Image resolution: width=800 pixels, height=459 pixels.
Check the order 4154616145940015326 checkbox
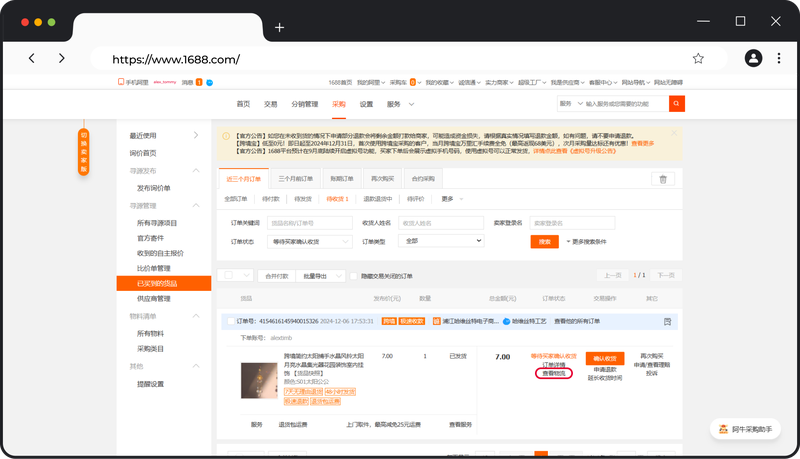pos(230,321)
